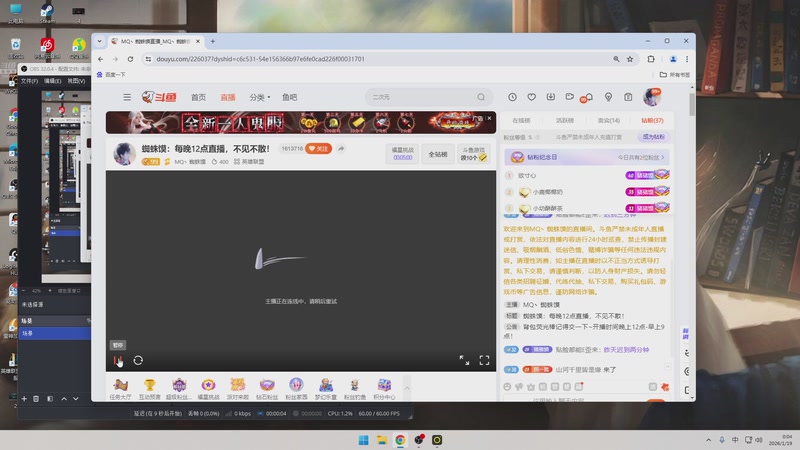Open 粉丝家园 icon below player
This screenshot has width=800, height=450.
point(296,389)
